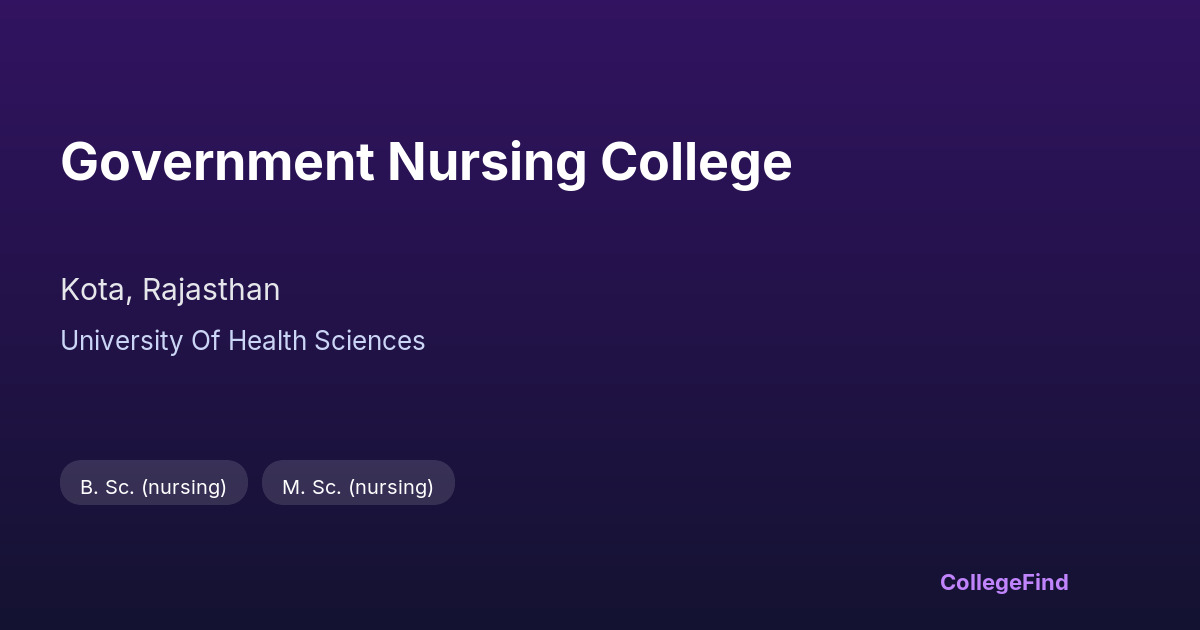Click (nursing) inside the M. Sc. pill
This screenshot has height=630, width=1200.
pos(391,487)
